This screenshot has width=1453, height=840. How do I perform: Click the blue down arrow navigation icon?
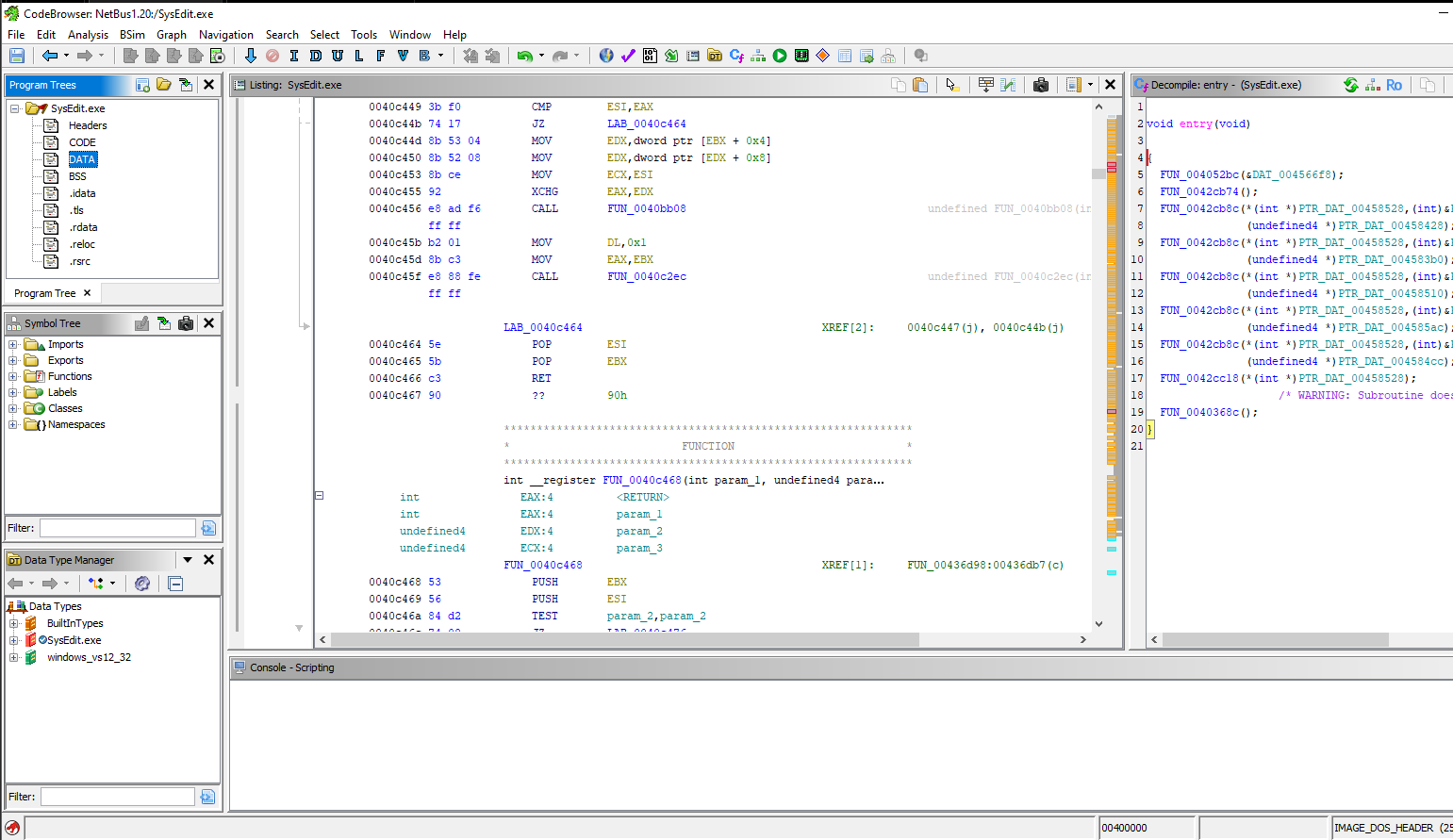pos(250,56)
